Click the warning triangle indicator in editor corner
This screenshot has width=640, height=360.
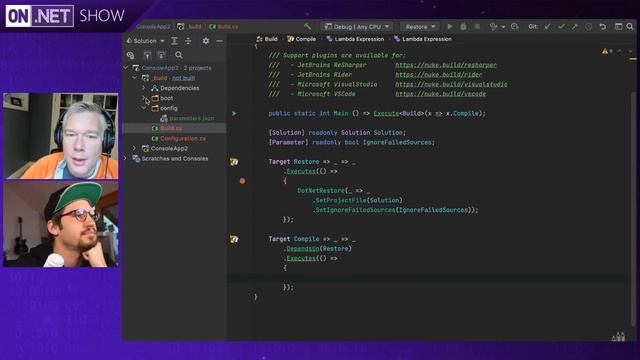(605, 51)
